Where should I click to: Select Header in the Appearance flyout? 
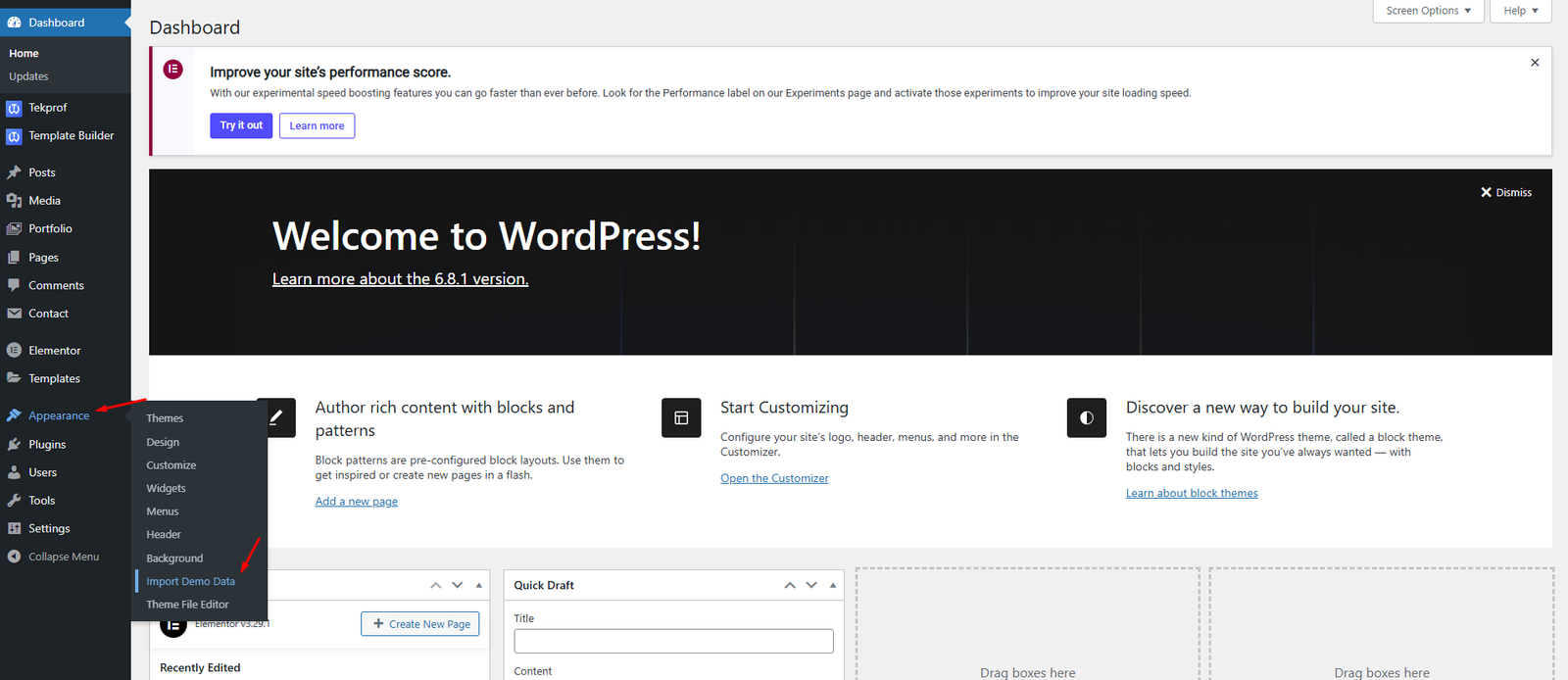coord(164,535)
